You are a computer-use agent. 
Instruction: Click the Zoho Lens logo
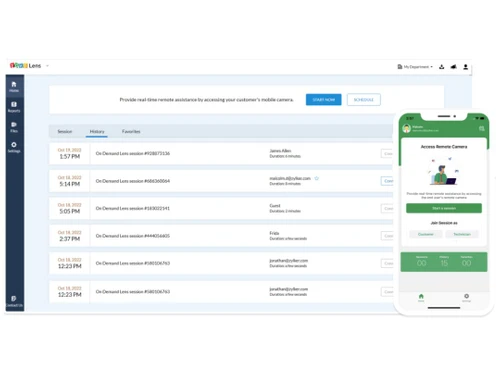pyautogui.click(x=25, y=66)
